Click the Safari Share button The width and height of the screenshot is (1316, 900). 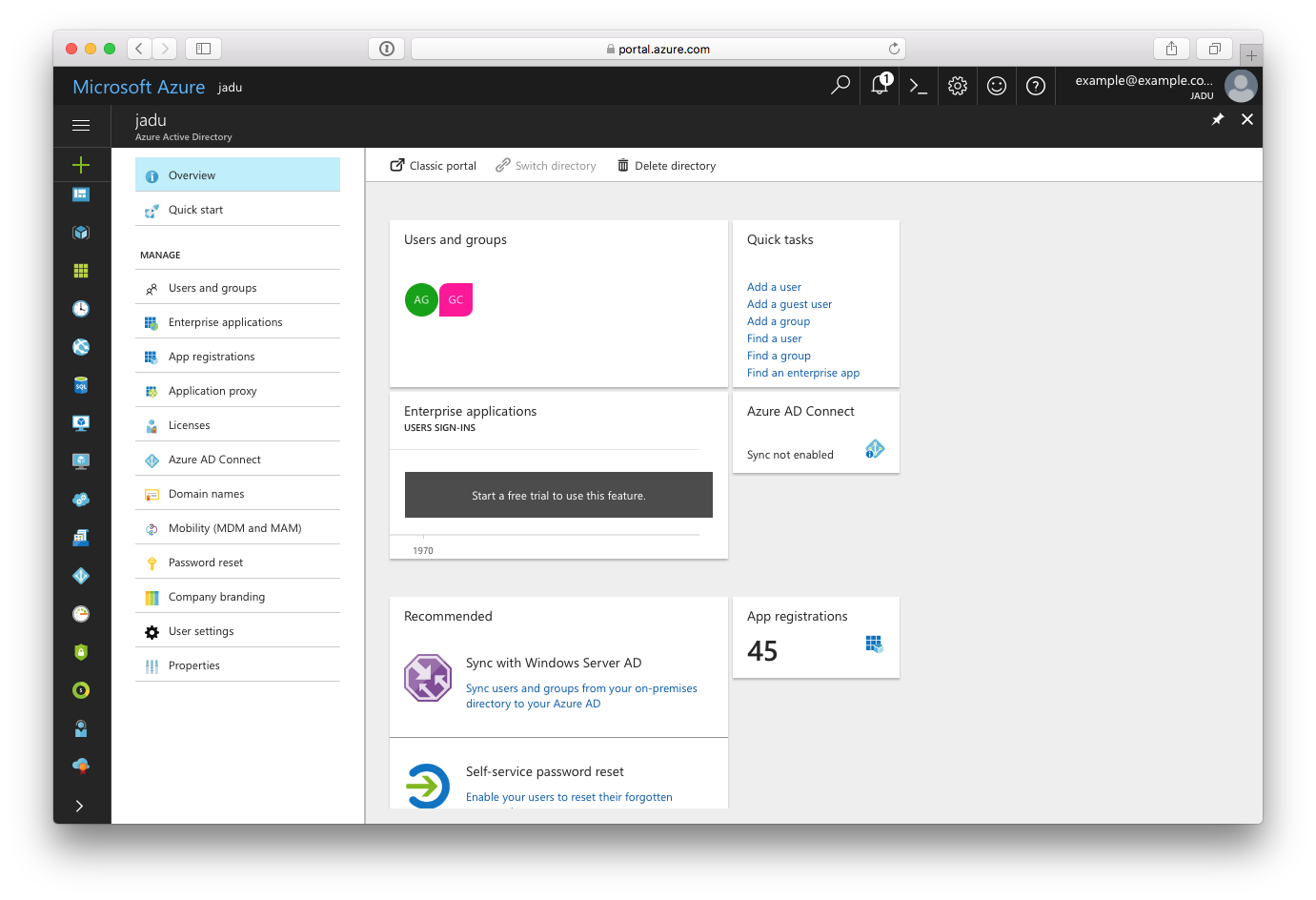(x=1171, y=49)
